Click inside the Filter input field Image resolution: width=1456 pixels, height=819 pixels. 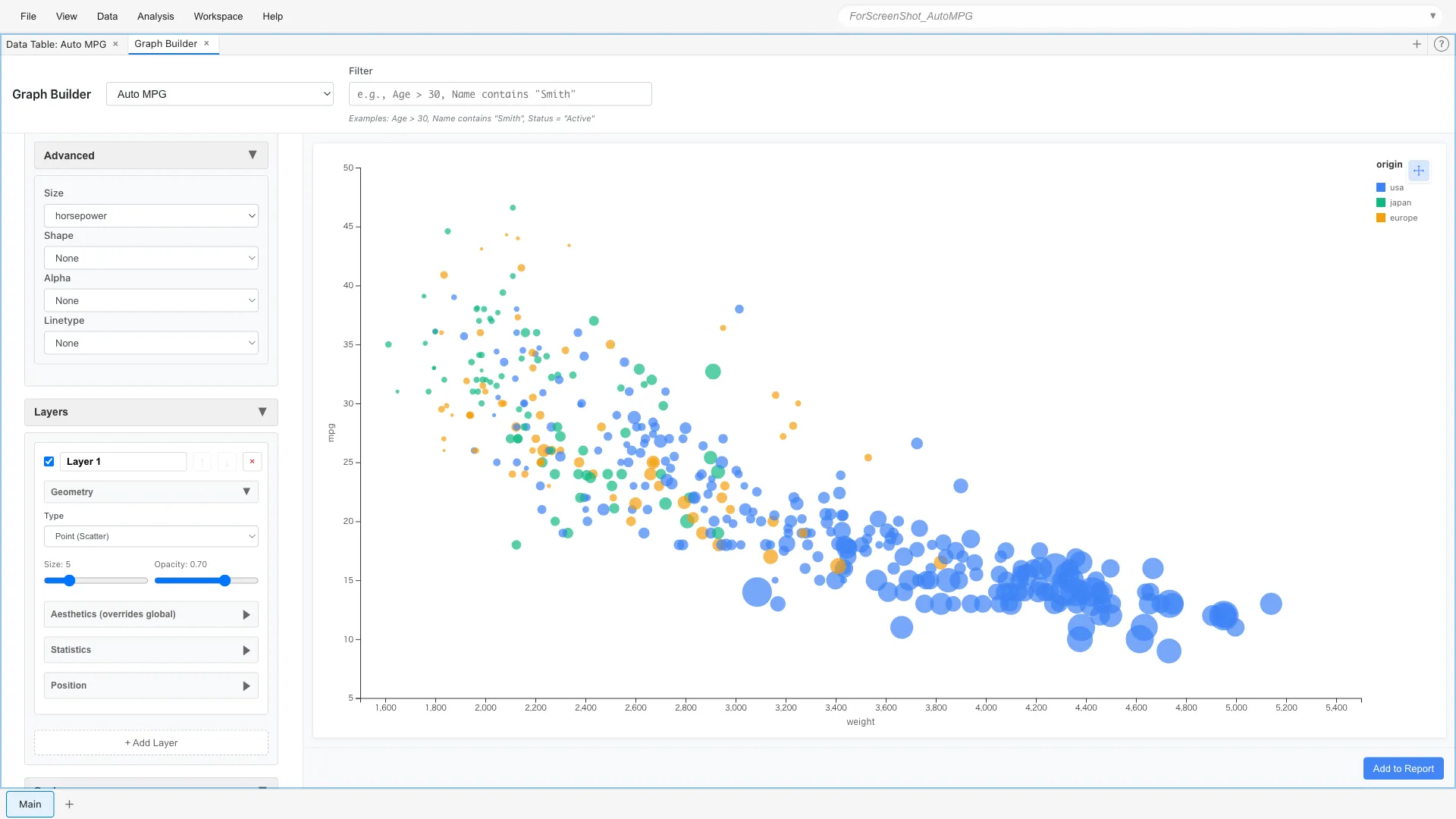pyautogui.click(x=499, y=93)
